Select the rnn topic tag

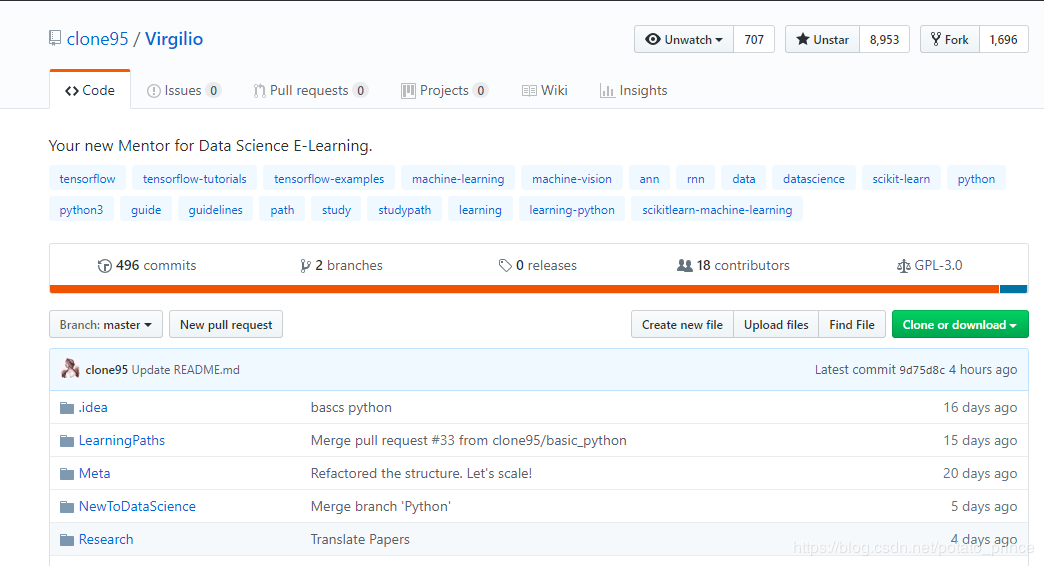pyautogui.click(x=696, y=178)
